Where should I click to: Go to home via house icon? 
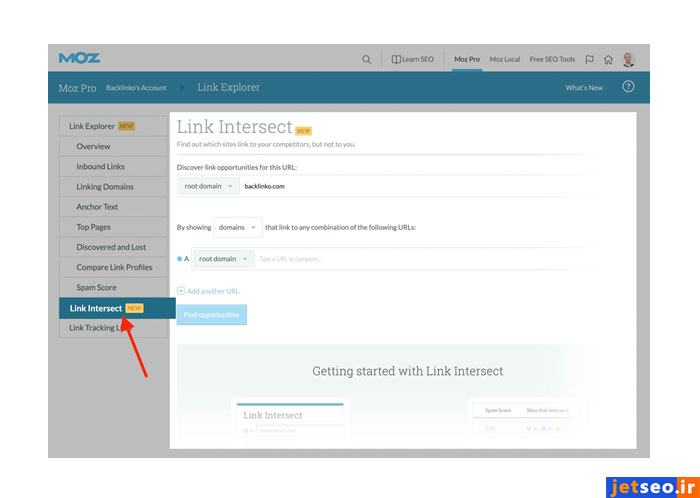point(608,59)
